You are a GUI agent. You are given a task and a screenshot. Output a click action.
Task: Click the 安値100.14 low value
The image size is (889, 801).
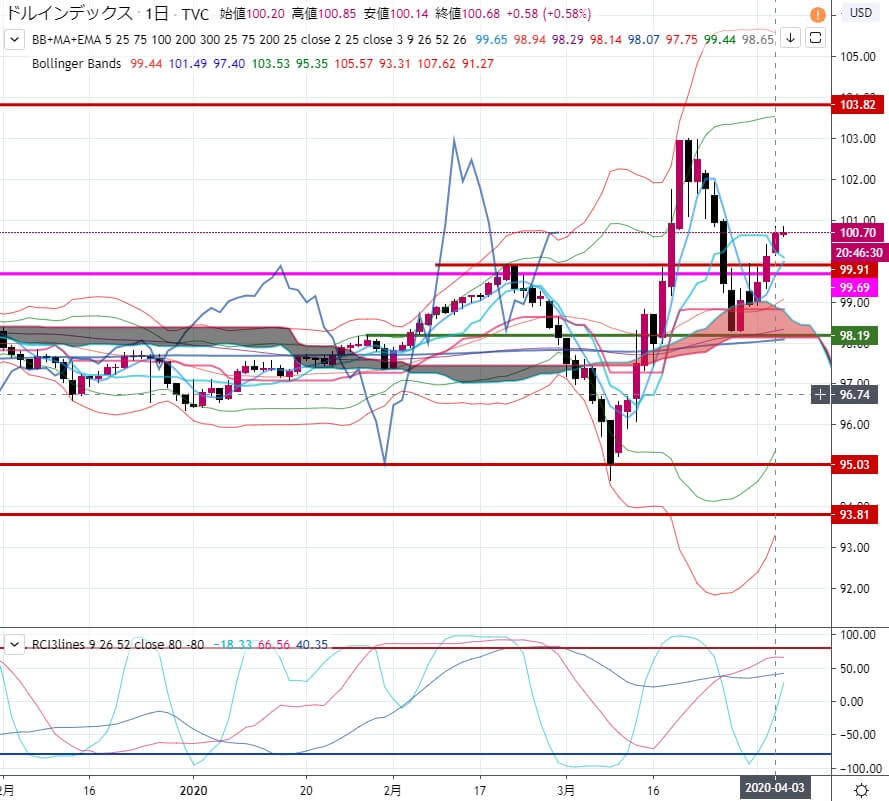coord(396,14)
